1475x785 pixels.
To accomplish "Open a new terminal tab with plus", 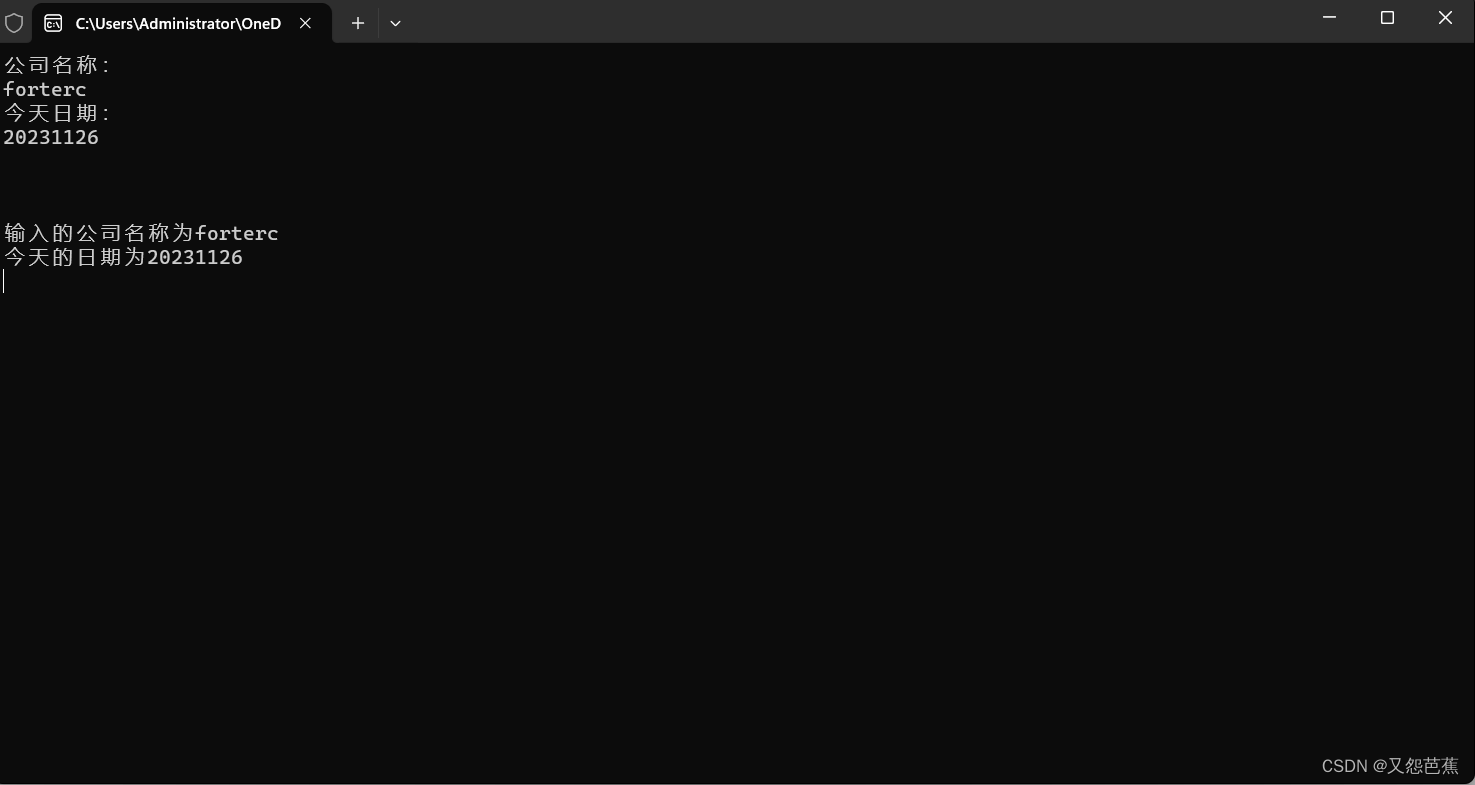I will [358, 23].
